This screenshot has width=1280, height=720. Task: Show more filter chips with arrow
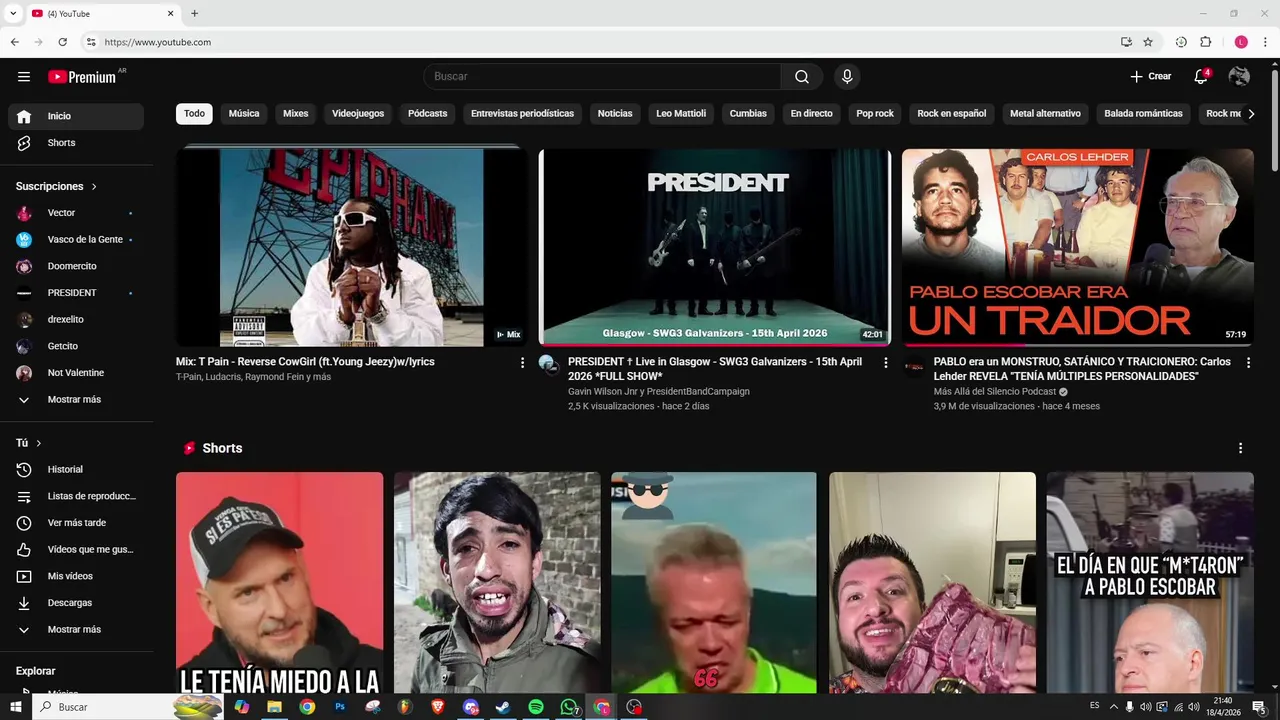pyautogui.click(x=1251, y=114)
